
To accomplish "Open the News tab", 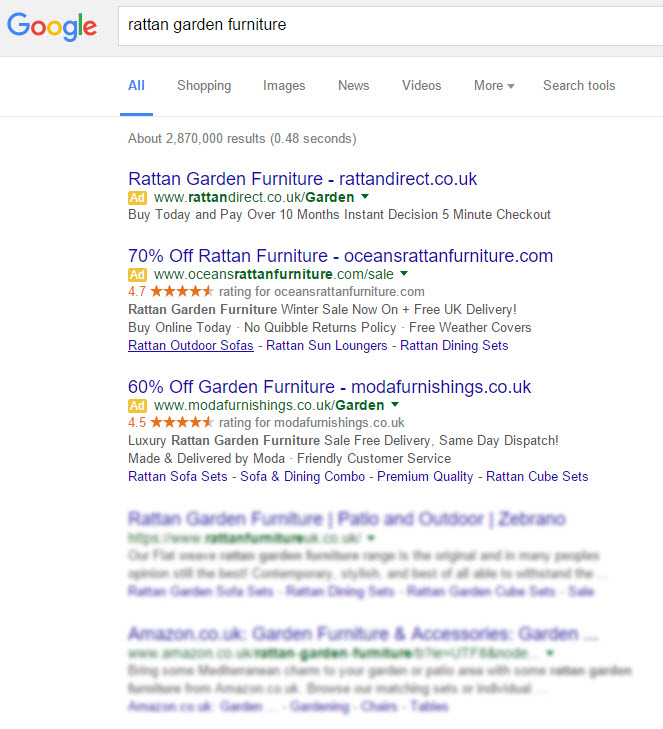I will [x=353, y=86].
